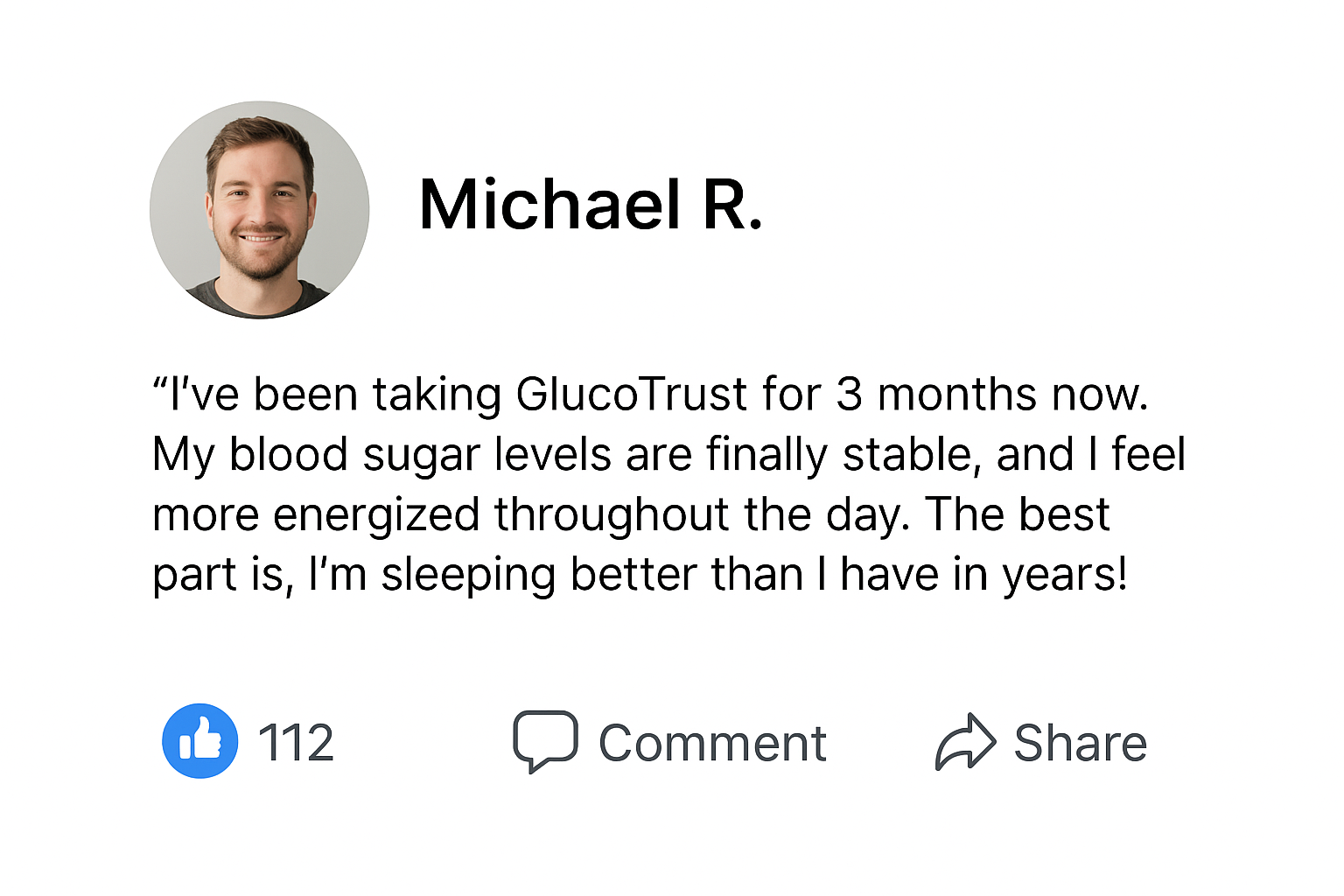Select the word "energized" in the review
The height and width of the screenshot is (896, 1344).
(376, 516)
